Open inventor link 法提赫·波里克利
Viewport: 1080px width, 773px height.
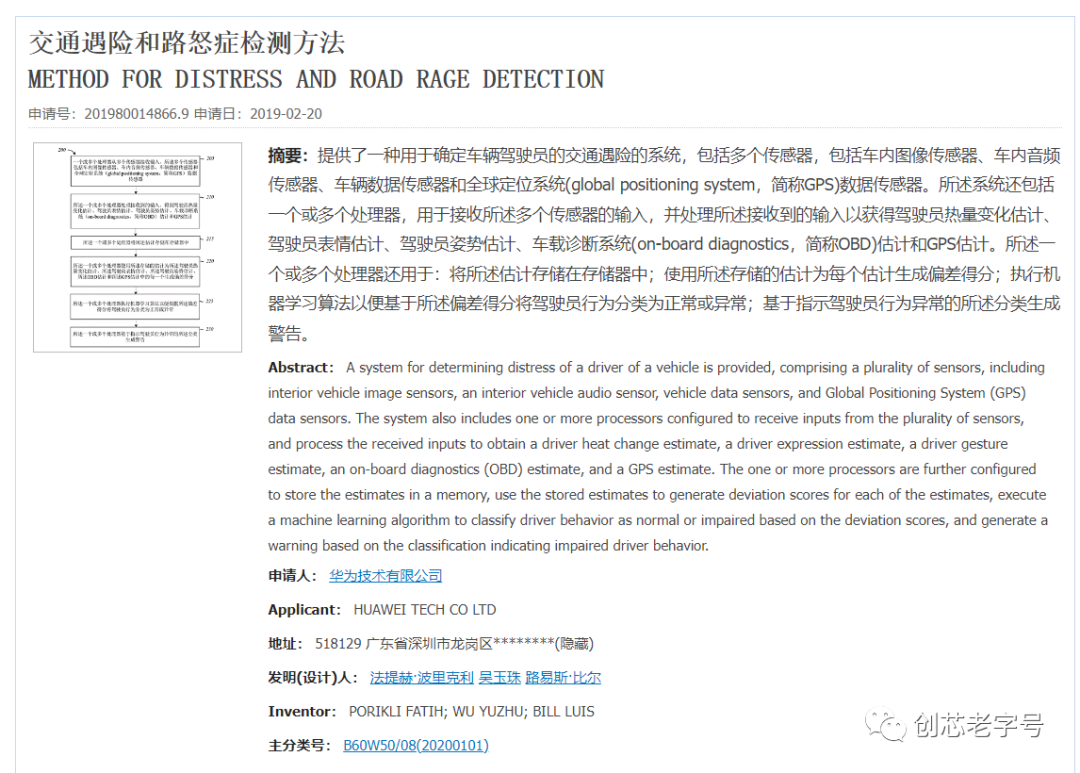422,678
